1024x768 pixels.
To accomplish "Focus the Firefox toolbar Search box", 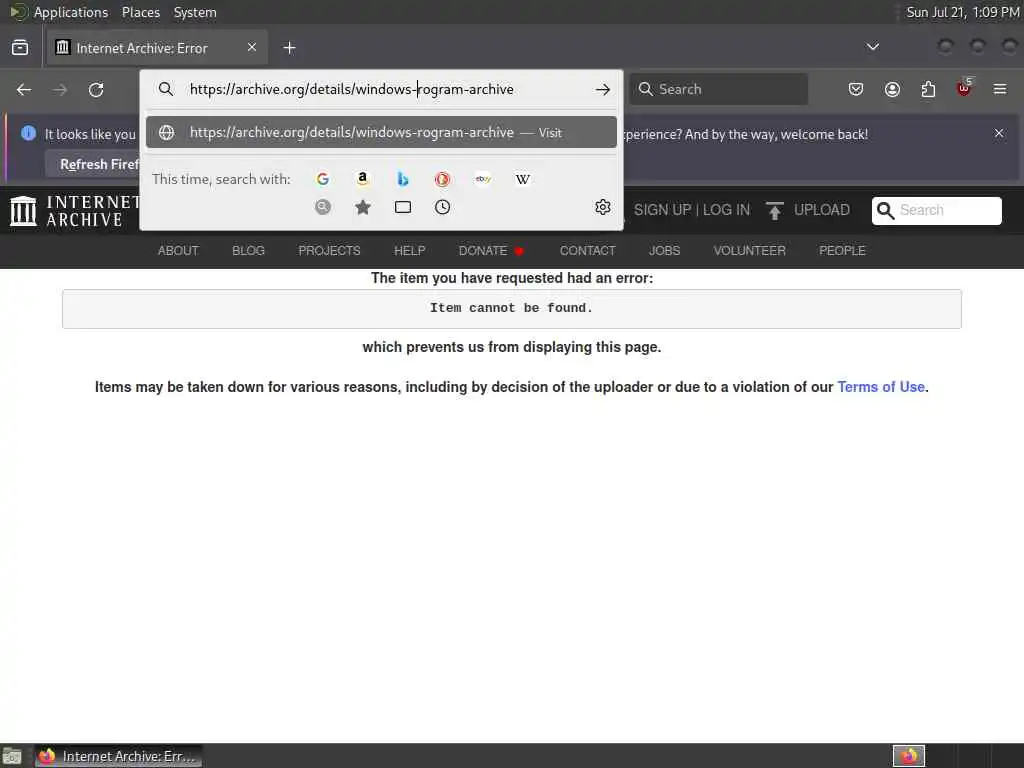I will [718, 89].
